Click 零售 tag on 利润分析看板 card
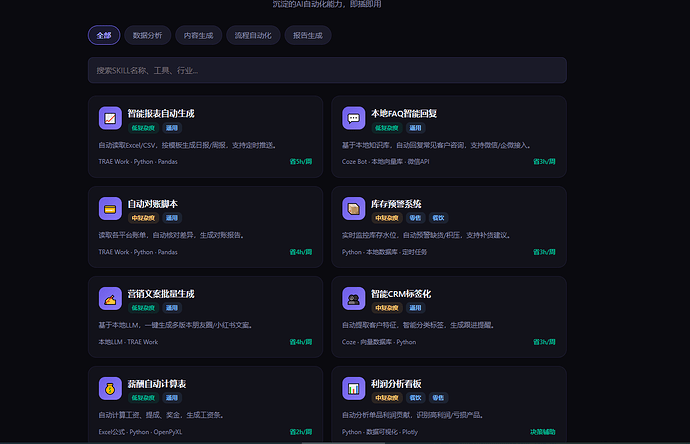The image size is (690, 444). point(438,398)
